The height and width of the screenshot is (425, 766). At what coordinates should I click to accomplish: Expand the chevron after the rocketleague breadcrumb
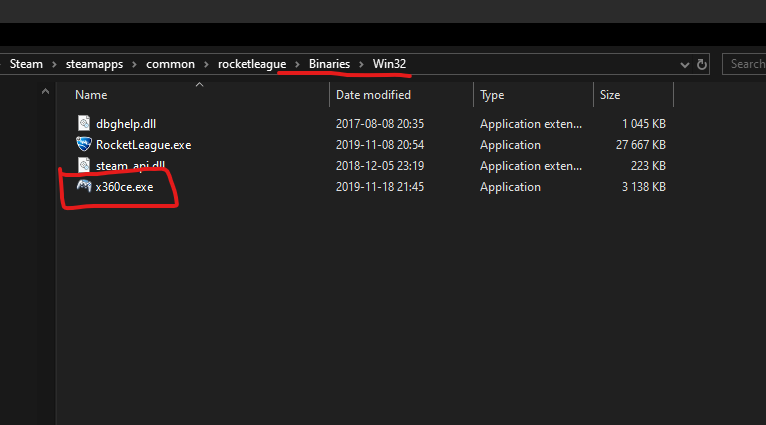[297, 64]
